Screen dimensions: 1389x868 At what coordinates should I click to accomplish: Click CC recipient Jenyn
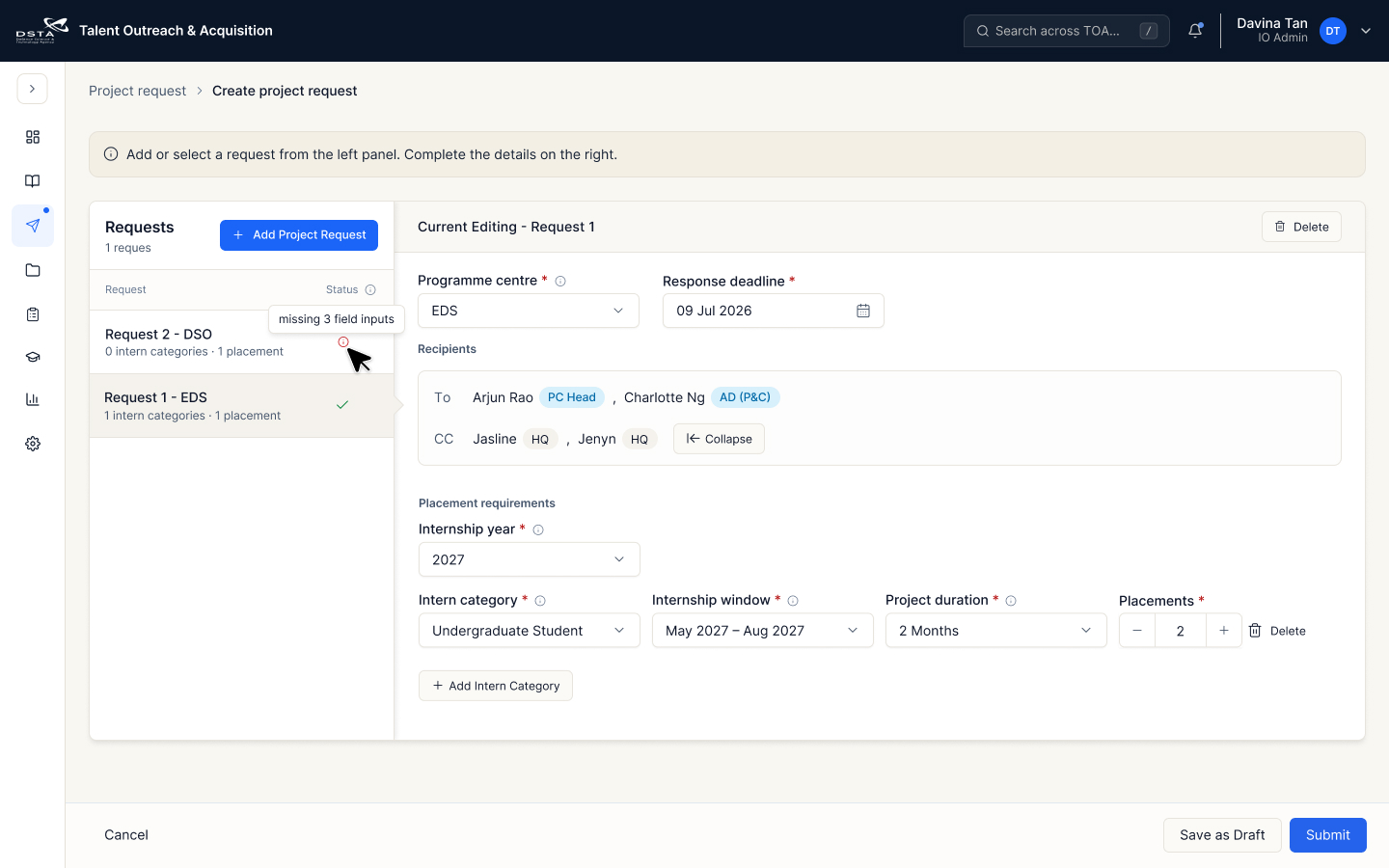coord(597,439)
